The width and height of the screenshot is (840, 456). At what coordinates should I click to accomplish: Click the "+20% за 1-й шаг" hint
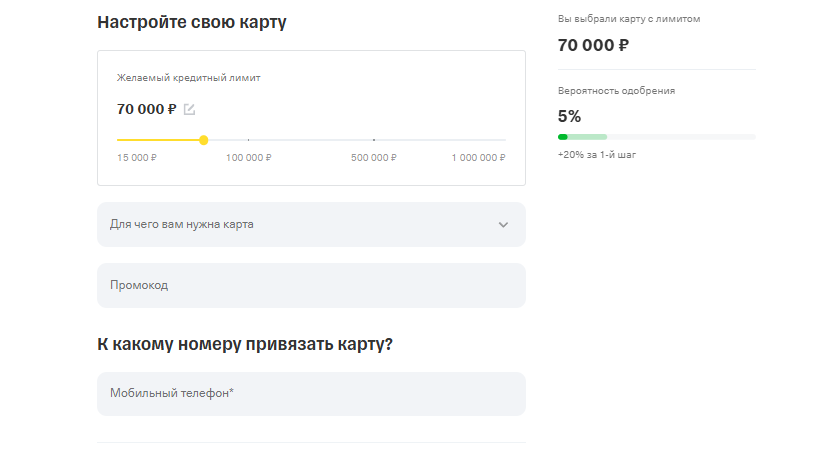pos(597,156)
